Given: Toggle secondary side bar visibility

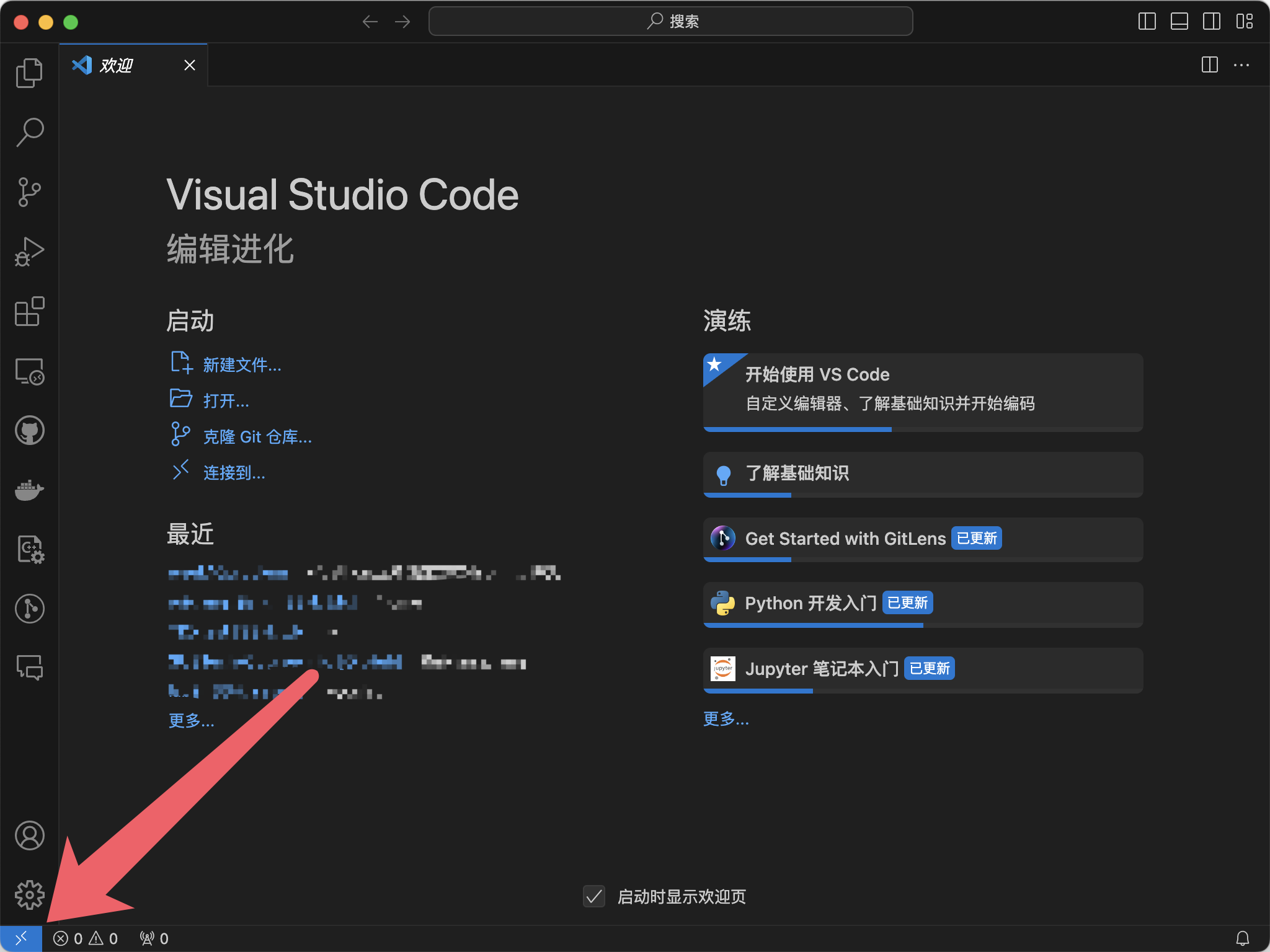Looking at the screenshot, I should click(1212, 22).
